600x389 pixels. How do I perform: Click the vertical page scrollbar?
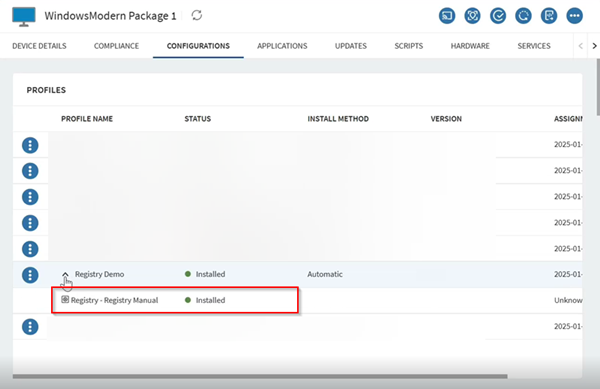click(598, 86)
